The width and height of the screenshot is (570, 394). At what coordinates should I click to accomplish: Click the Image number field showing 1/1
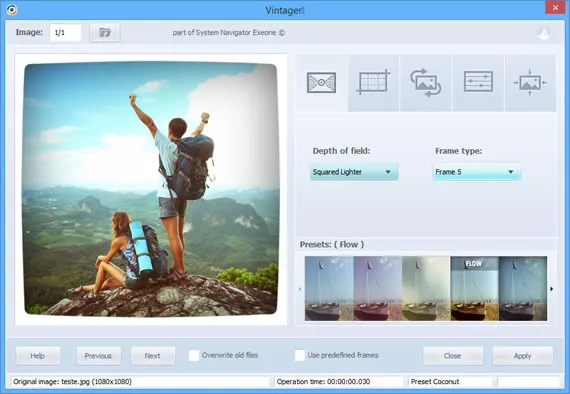[x=65, y=33]
